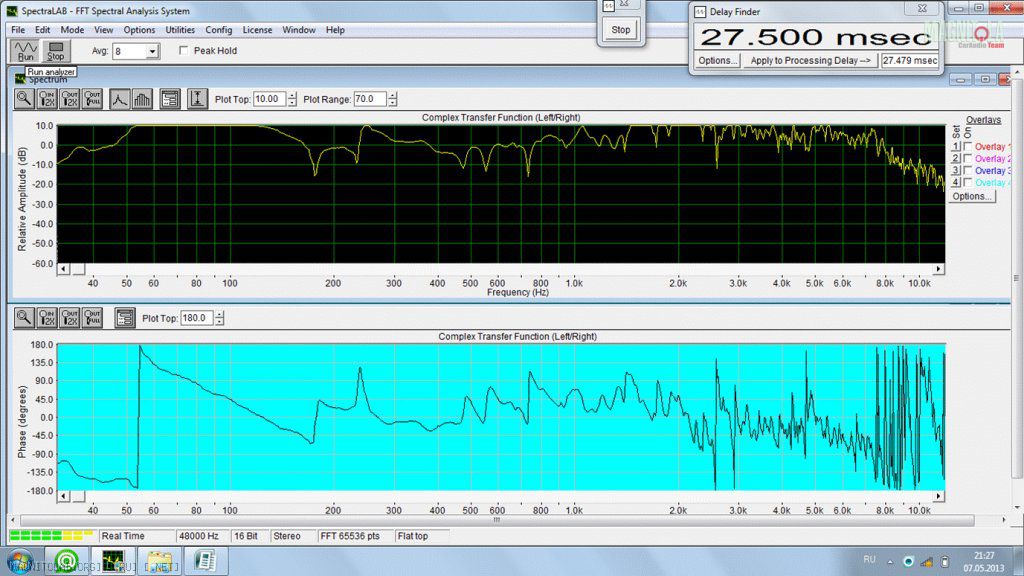Click the phase plot's left scroll arrow
Image resolution: width=1024 pixels, height=576 pixels.
tap(63, 496)
